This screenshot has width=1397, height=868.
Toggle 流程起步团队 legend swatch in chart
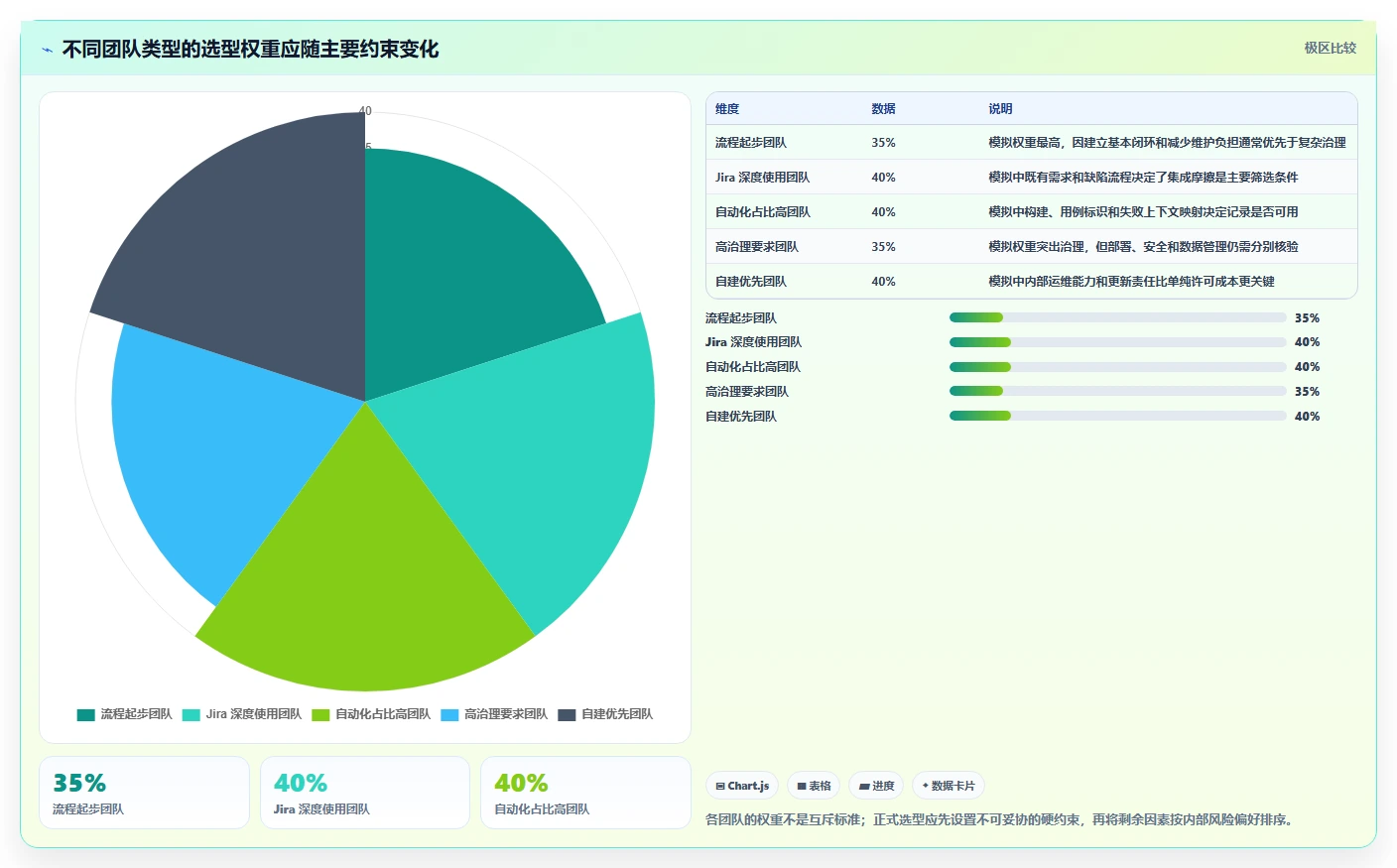(86, 714)
